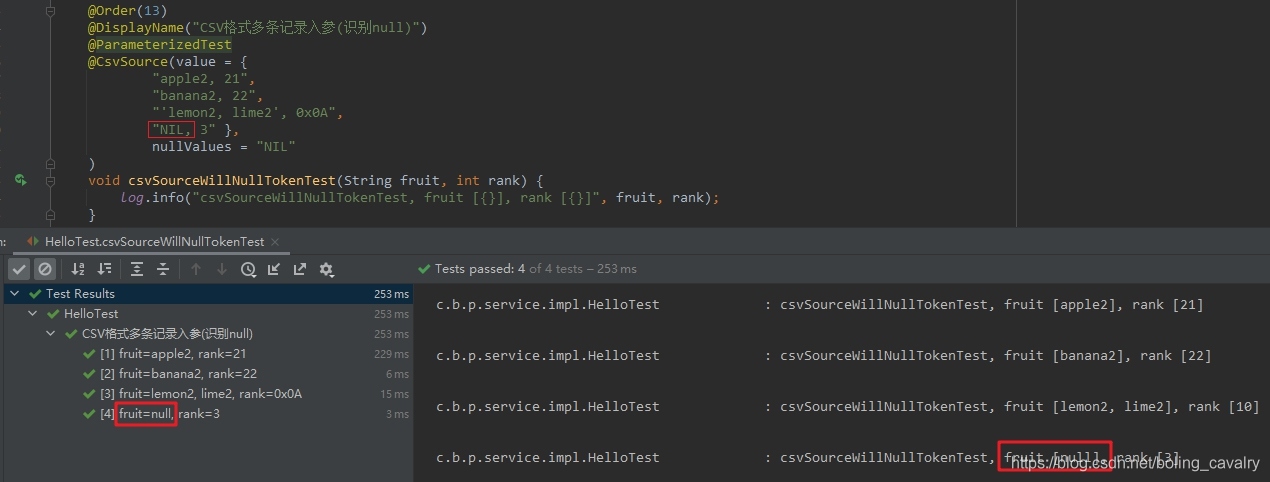This screenshot has width=1270, height=482.
Task: Close the csvSourceWillNullTokenTest run tab
Action: pyautogui.click(x=276, y=242)
